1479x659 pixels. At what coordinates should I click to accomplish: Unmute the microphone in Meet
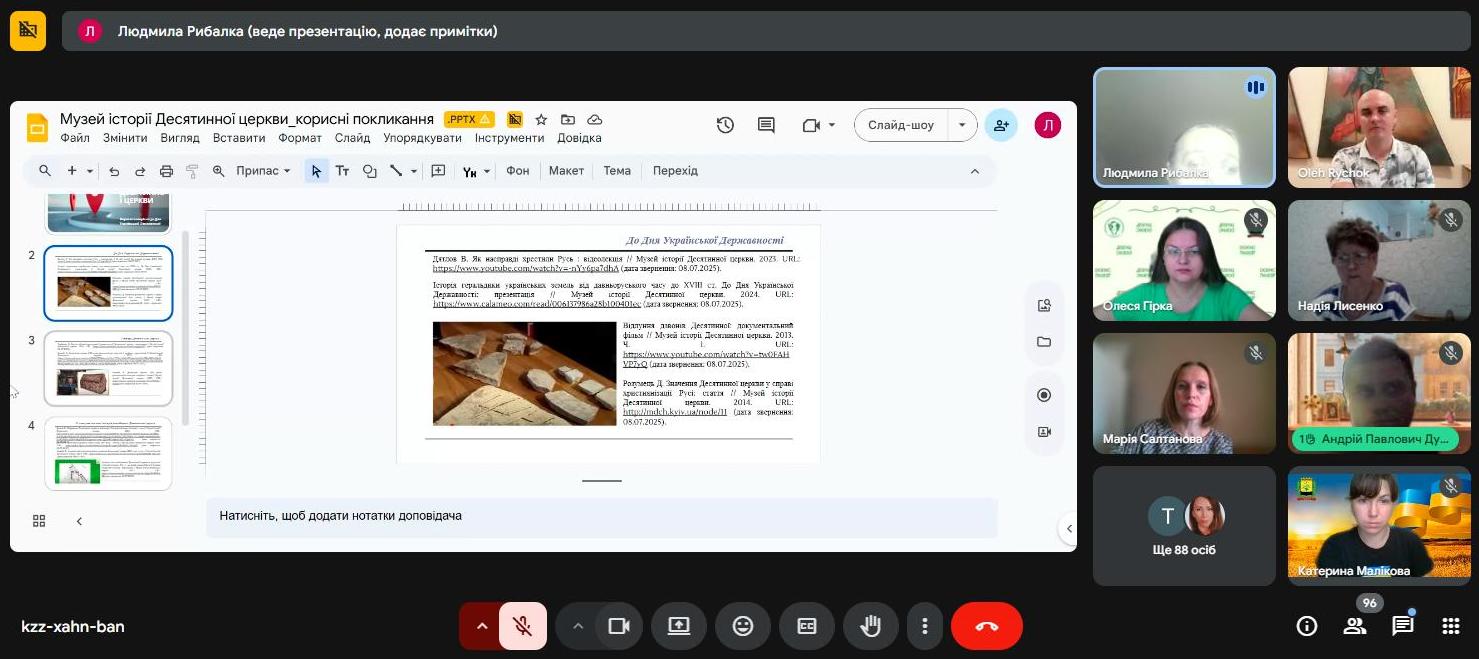522,626
